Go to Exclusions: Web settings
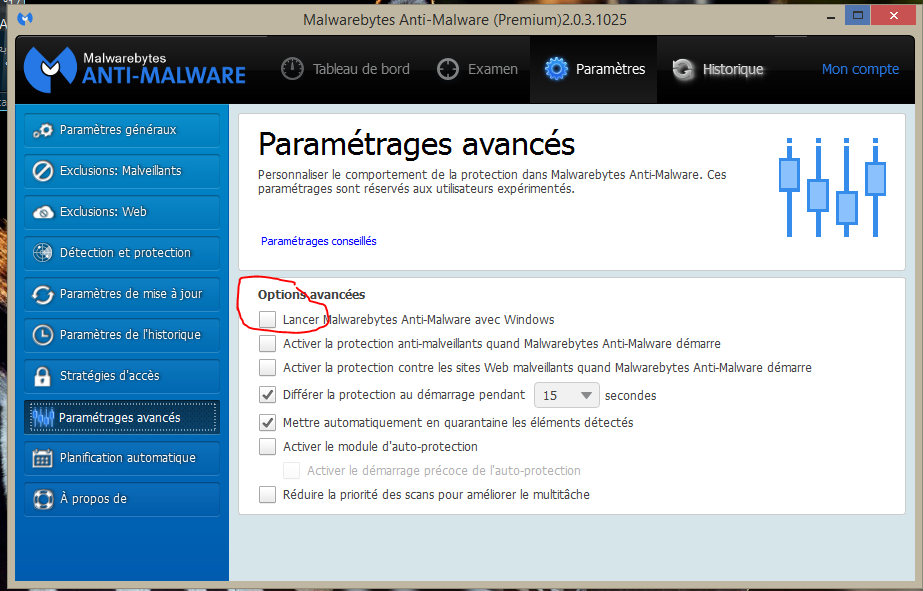 coord(122,213)
